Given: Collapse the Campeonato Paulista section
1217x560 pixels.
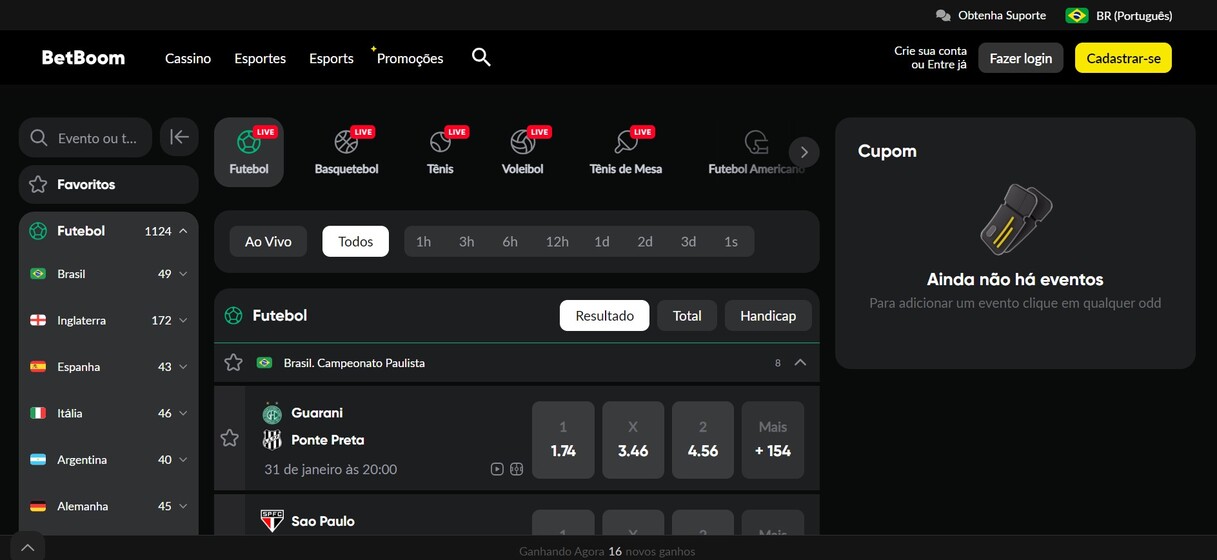Looking at the screenshot, I should pyautogui.click(x=800, y=362).
